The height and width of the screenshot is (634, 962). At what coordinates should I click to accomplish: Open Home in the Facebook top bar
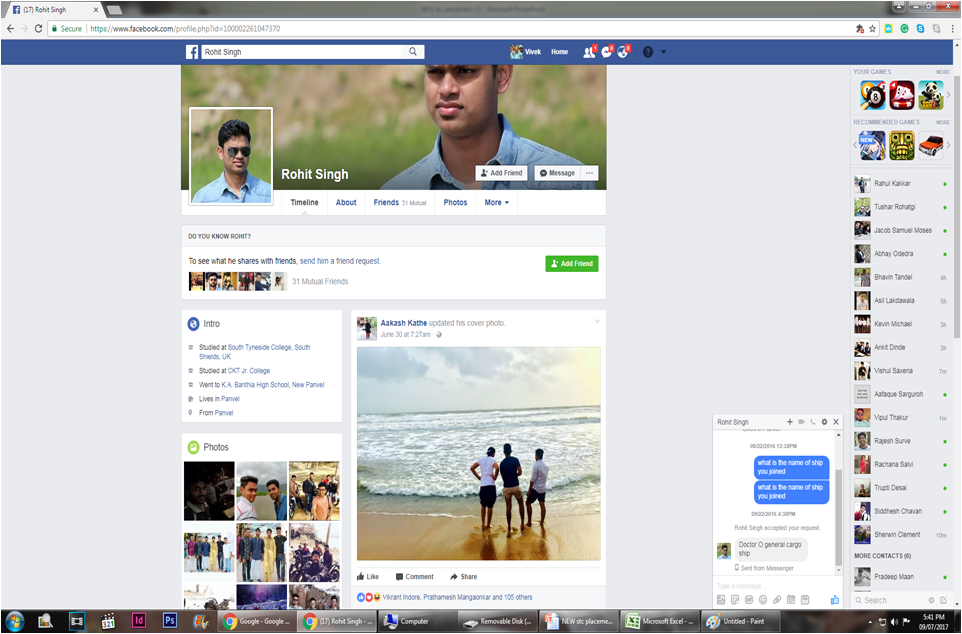pyautogui.click(x=559, y=52)
